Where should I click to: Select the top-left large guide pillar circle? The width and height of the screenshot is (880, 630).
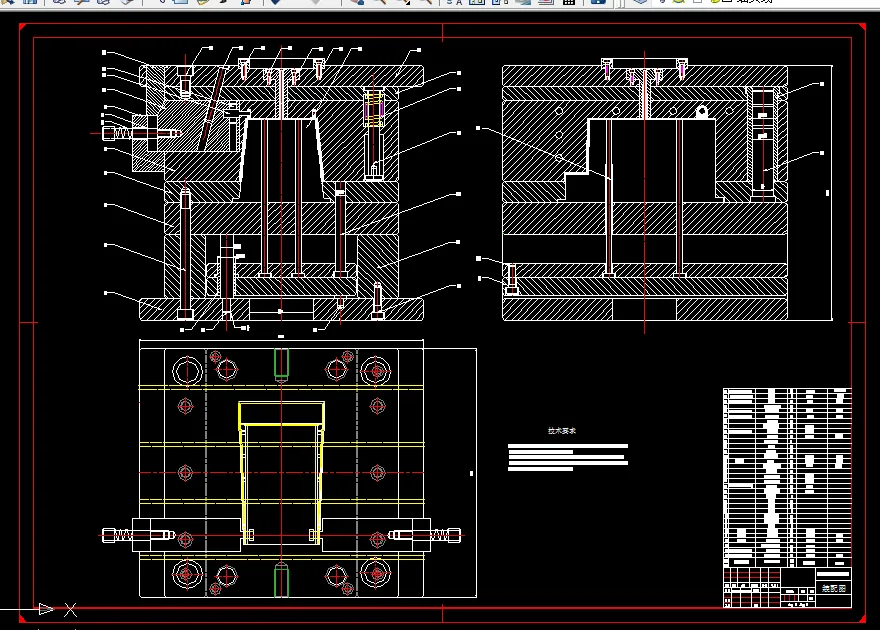(187, 371)
